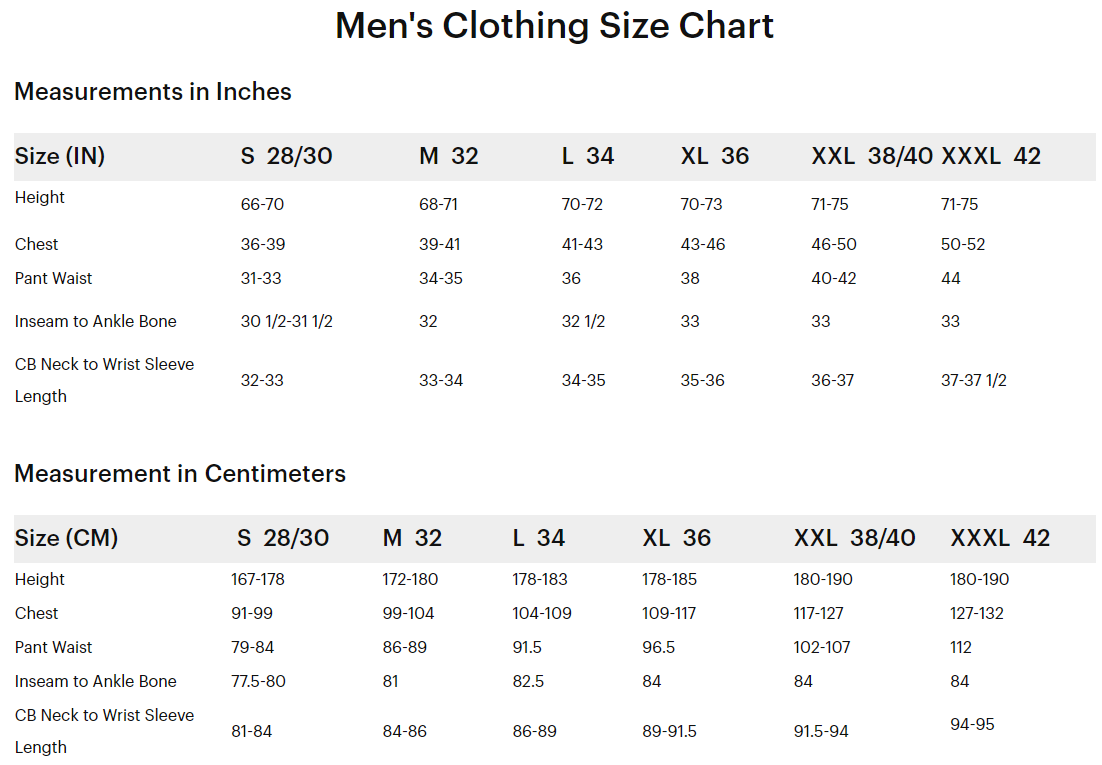Select the Size (IN) column header

pyautogui.click(x=60, y=156)
